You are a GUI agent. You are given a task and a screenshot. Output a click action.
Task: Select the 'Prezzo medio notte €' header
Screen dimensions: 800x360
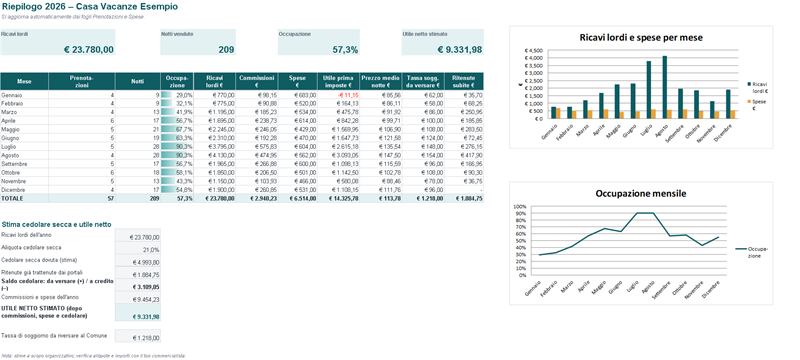pos(381,82)
